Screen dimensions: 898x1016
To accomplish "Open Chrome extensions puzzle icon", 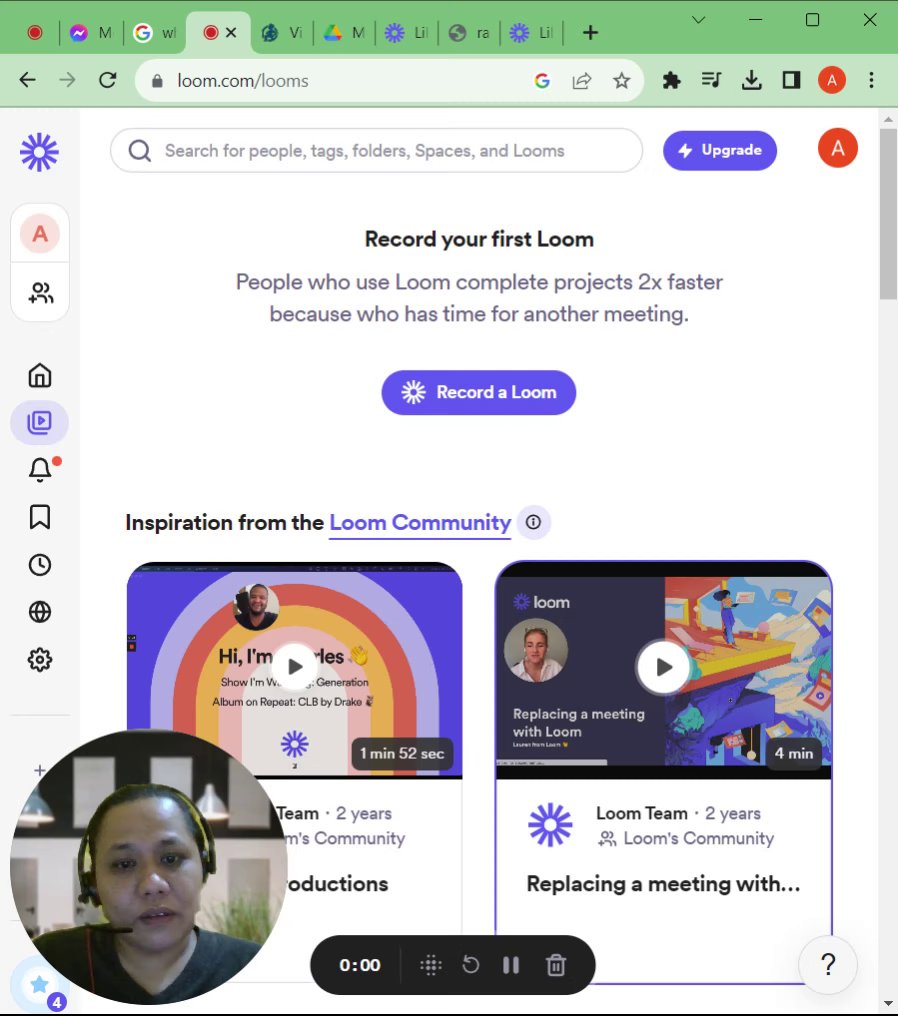I will tap(671, 80).
